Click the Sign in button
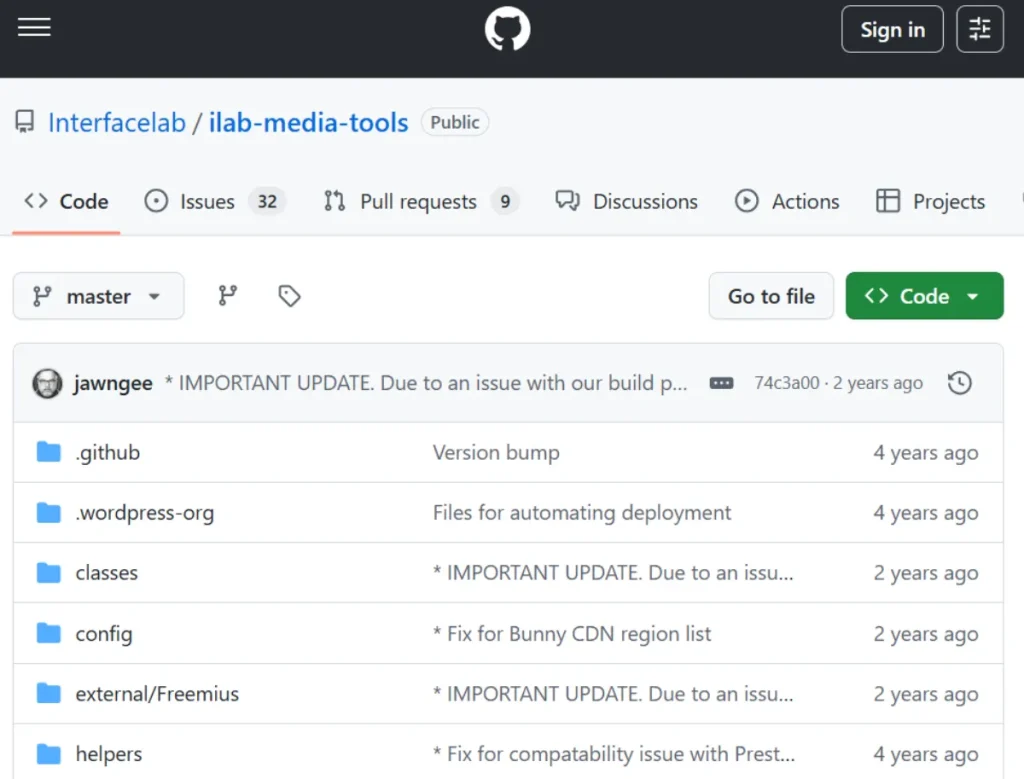The height and width of the screenshot is (779, 1024). click(892, 29)
